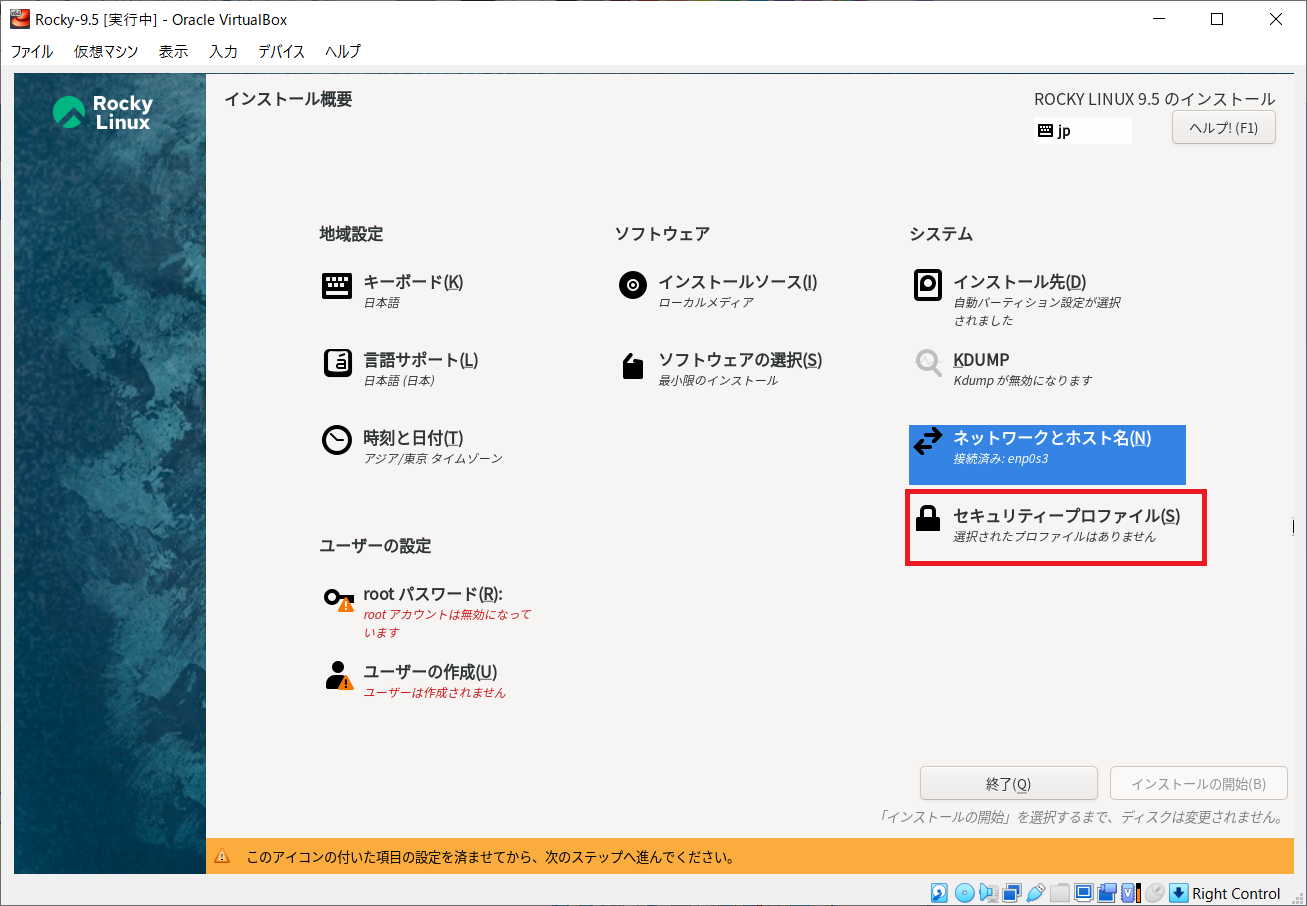Viewport: 1307px width, 906px height.
Task: Click the 接続済み: enp0s3 status text
Action: click(1001, 459)
